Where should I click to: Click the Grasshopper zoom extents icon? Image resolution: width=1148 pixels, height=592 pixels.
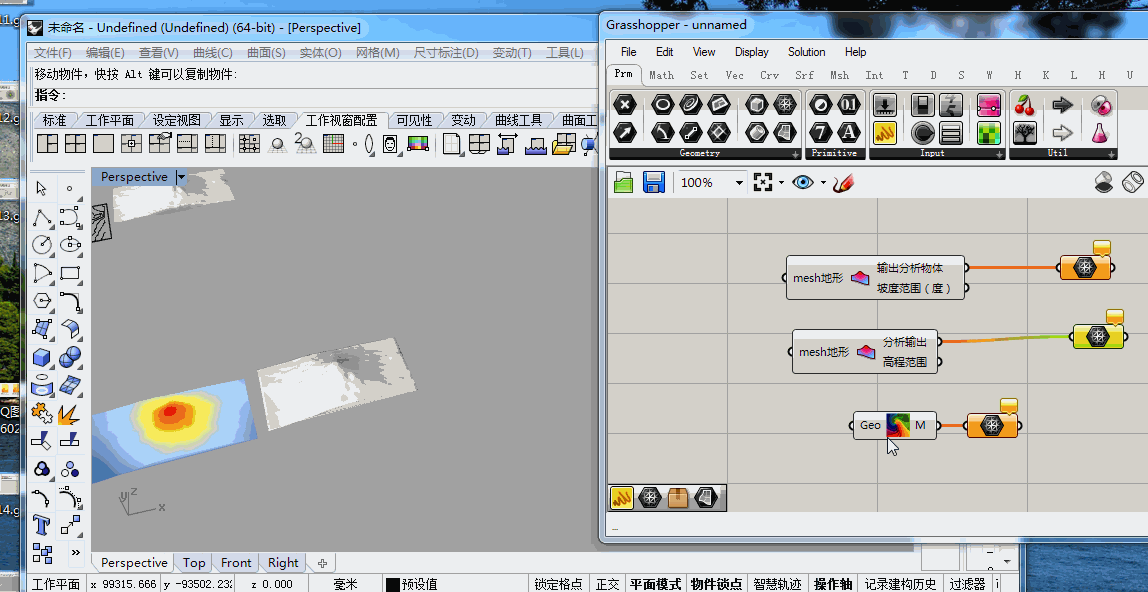click(x=763, y=182)
